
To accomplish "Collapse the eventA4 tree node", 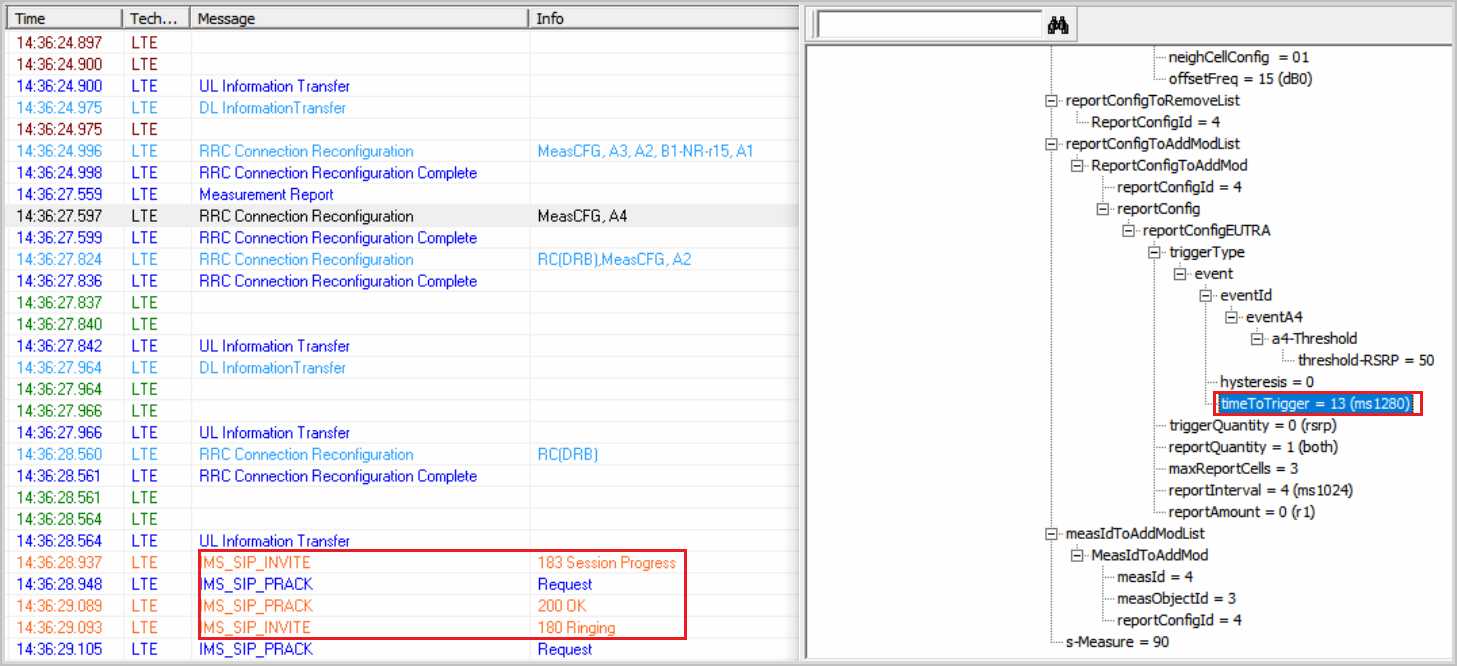I will [1231, 317].
